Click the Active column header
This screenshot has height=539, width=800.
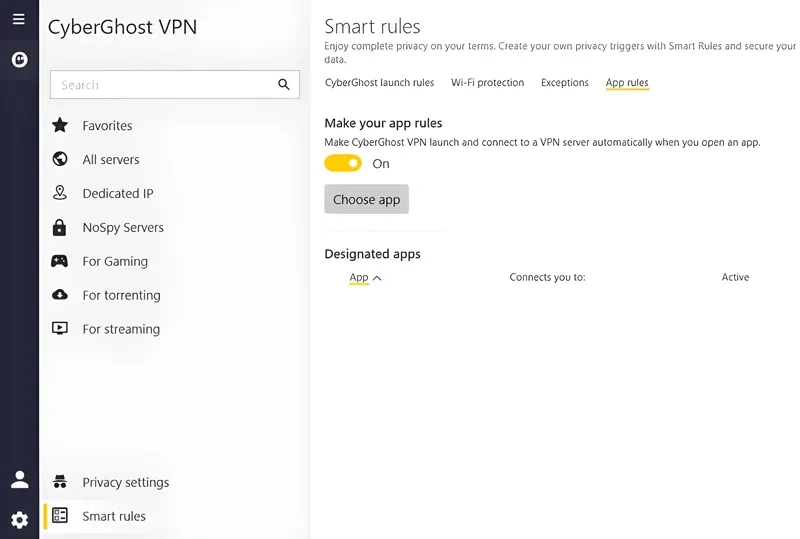click(x=735, y=277)
